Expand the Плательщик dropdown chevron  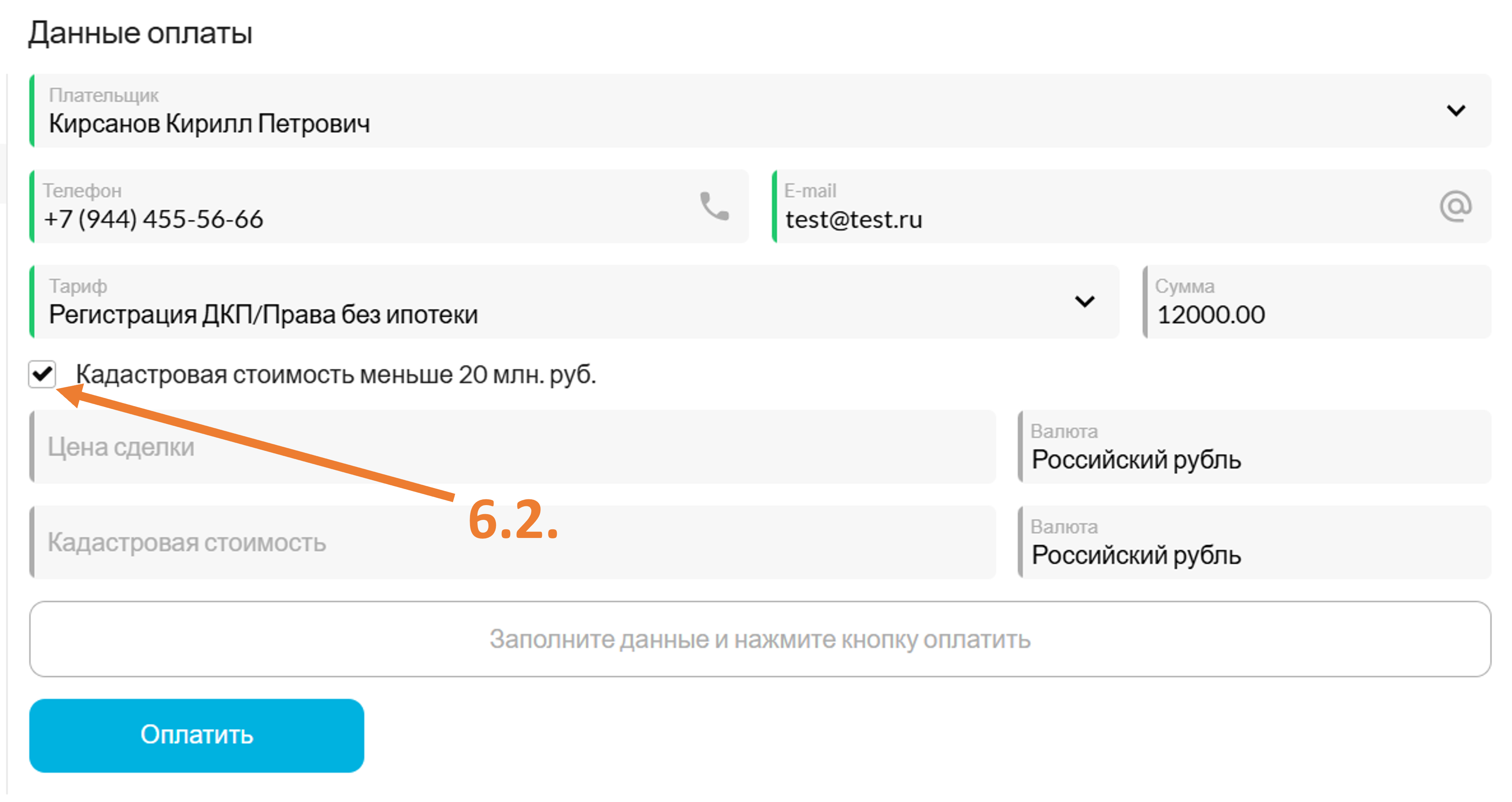click(1456, 110)
